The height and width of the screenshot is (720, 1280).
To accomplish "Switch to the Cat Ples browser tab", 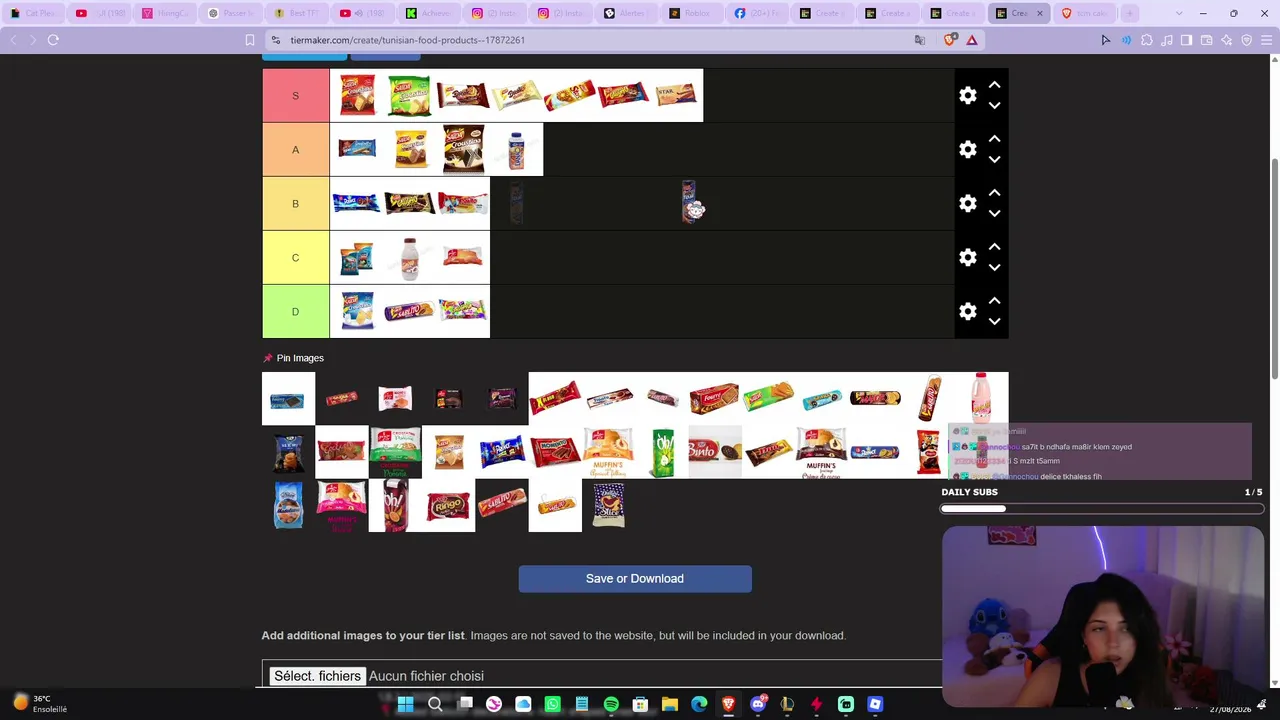I will 32,13.
